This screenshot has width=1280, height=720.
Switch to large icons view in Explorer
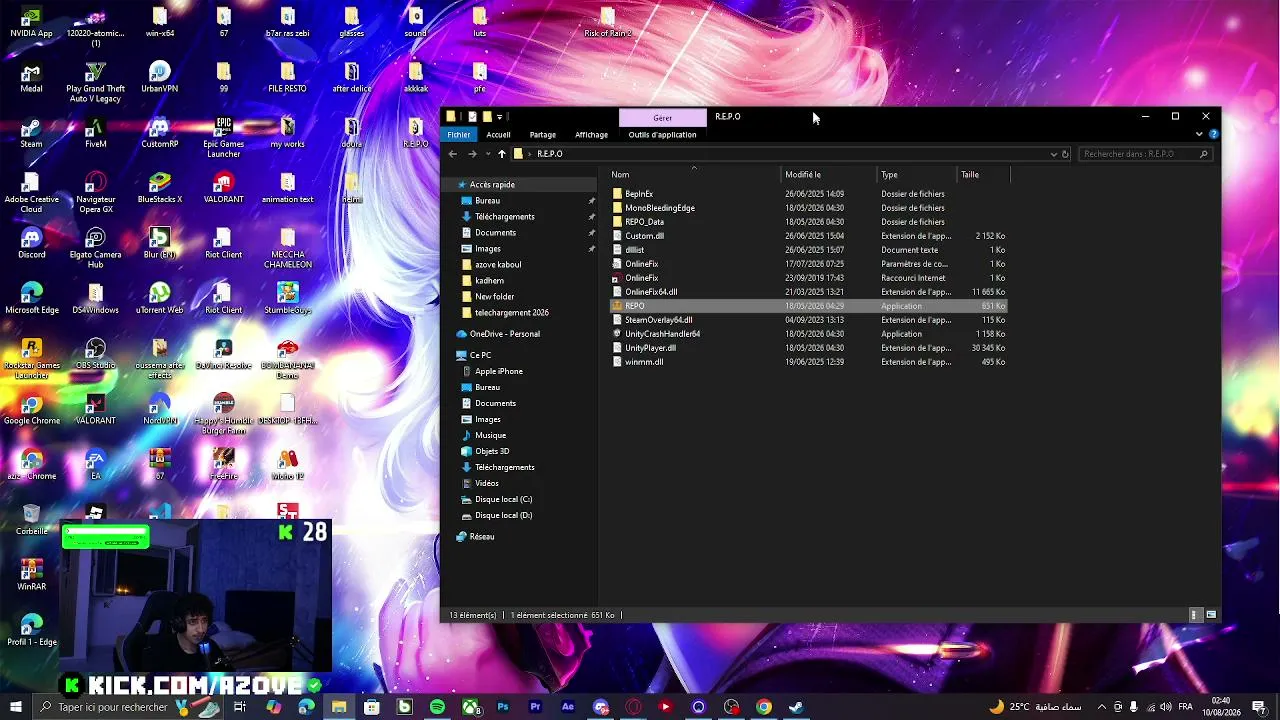tap(1211, 615)
